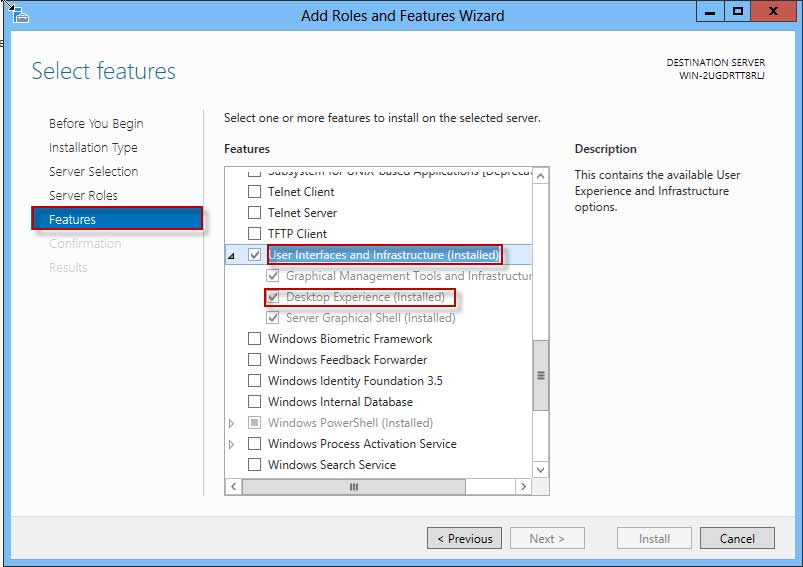The width and height of the screenshot is (803, 567).
Task: Select Windows PowerShell (Installed) label
Action: click(350, 423)
